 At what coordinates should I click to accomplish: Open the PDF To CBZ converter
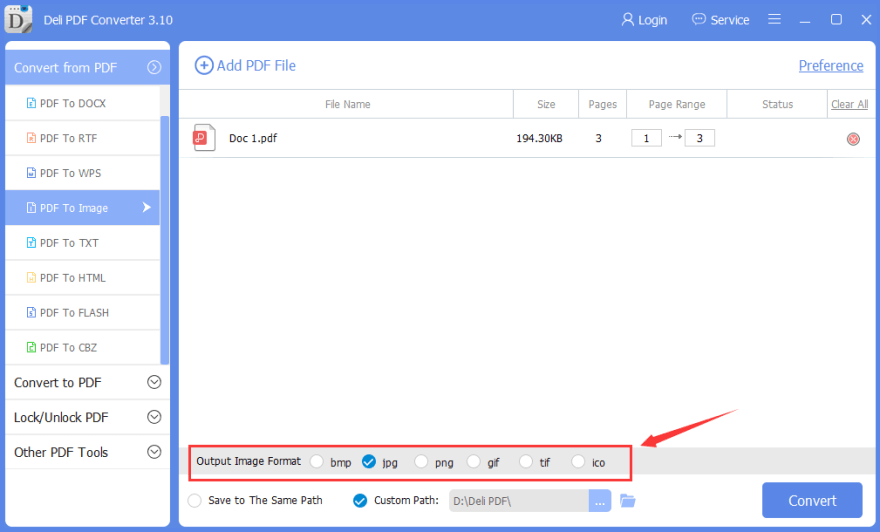[x=82, y=347]
